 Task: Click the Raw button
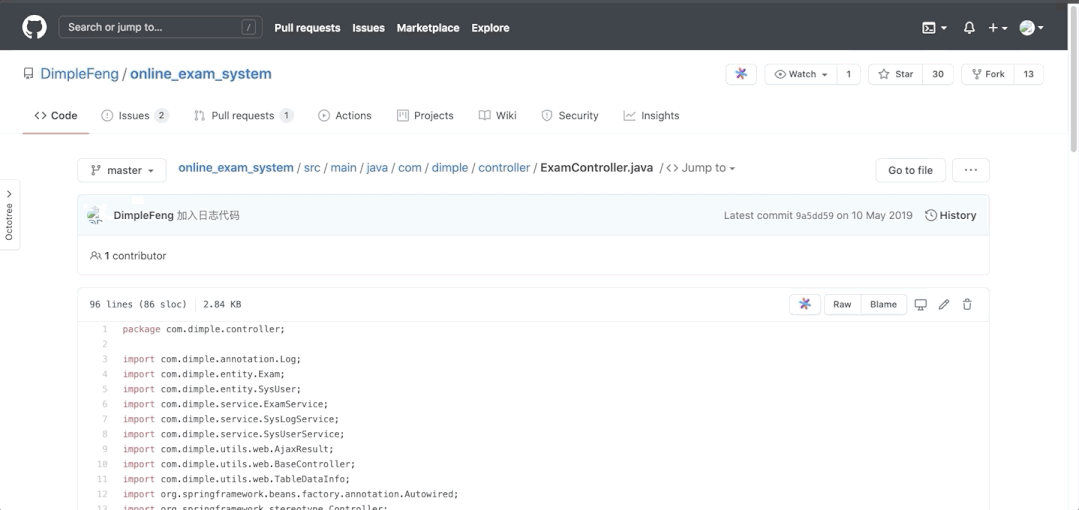[x=842, y=304]
